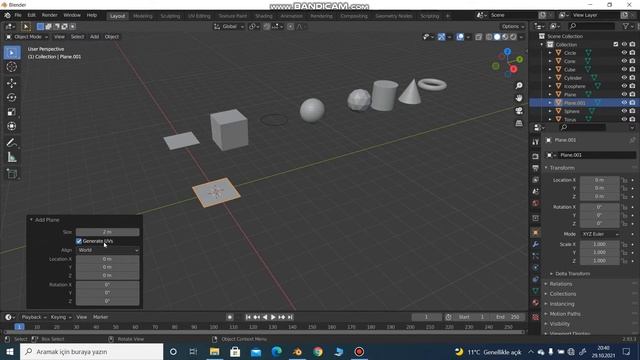640x360 pixels.
Task: Click the Options button in header
Action: tap(513, 27)
